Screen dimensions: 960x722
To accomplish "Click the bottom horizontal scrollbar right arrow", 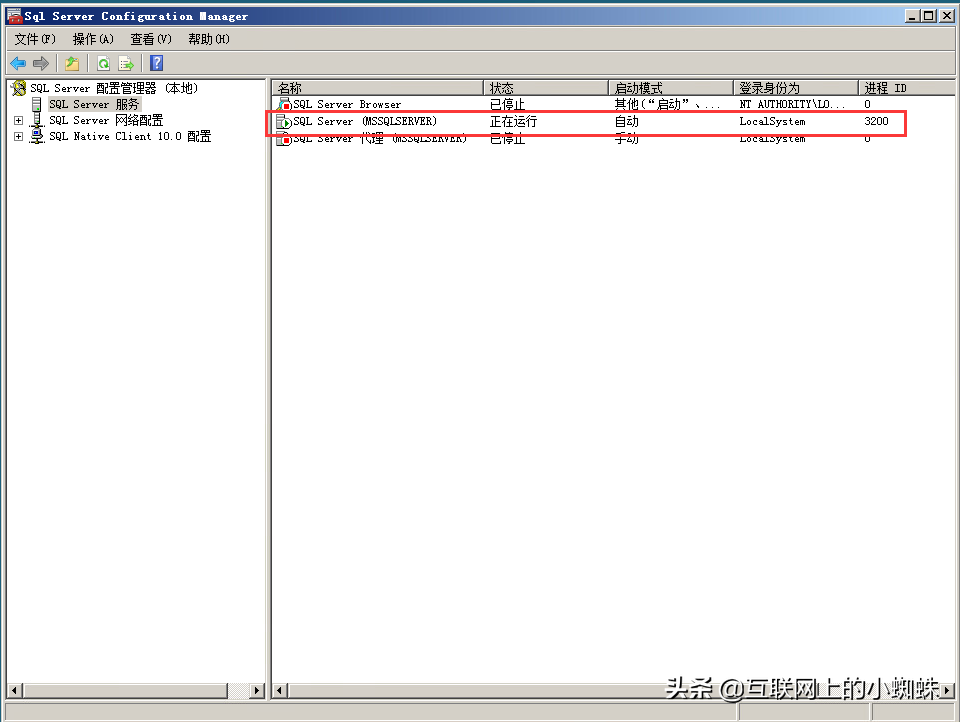I will [x=949, y=690].
